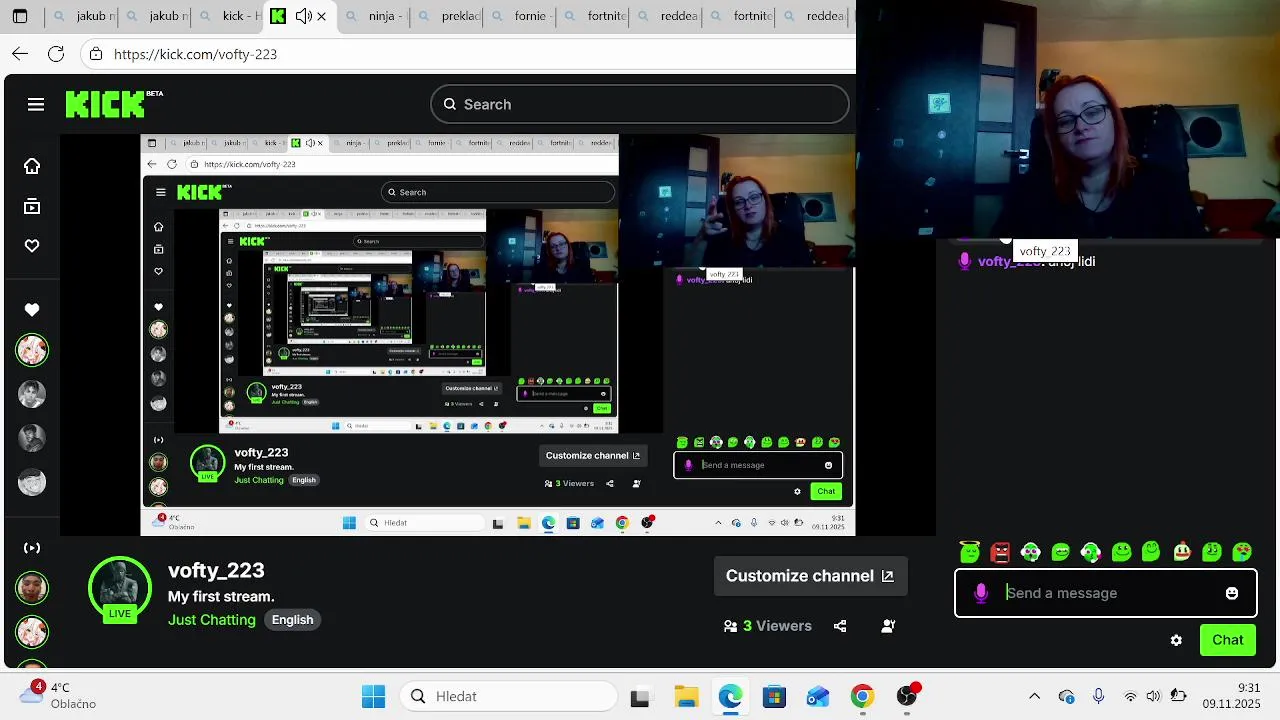Open OneDrive cloud tray icon
Screen dimensions: 1280x720
pyautogui.click(x=1066, y=696)
